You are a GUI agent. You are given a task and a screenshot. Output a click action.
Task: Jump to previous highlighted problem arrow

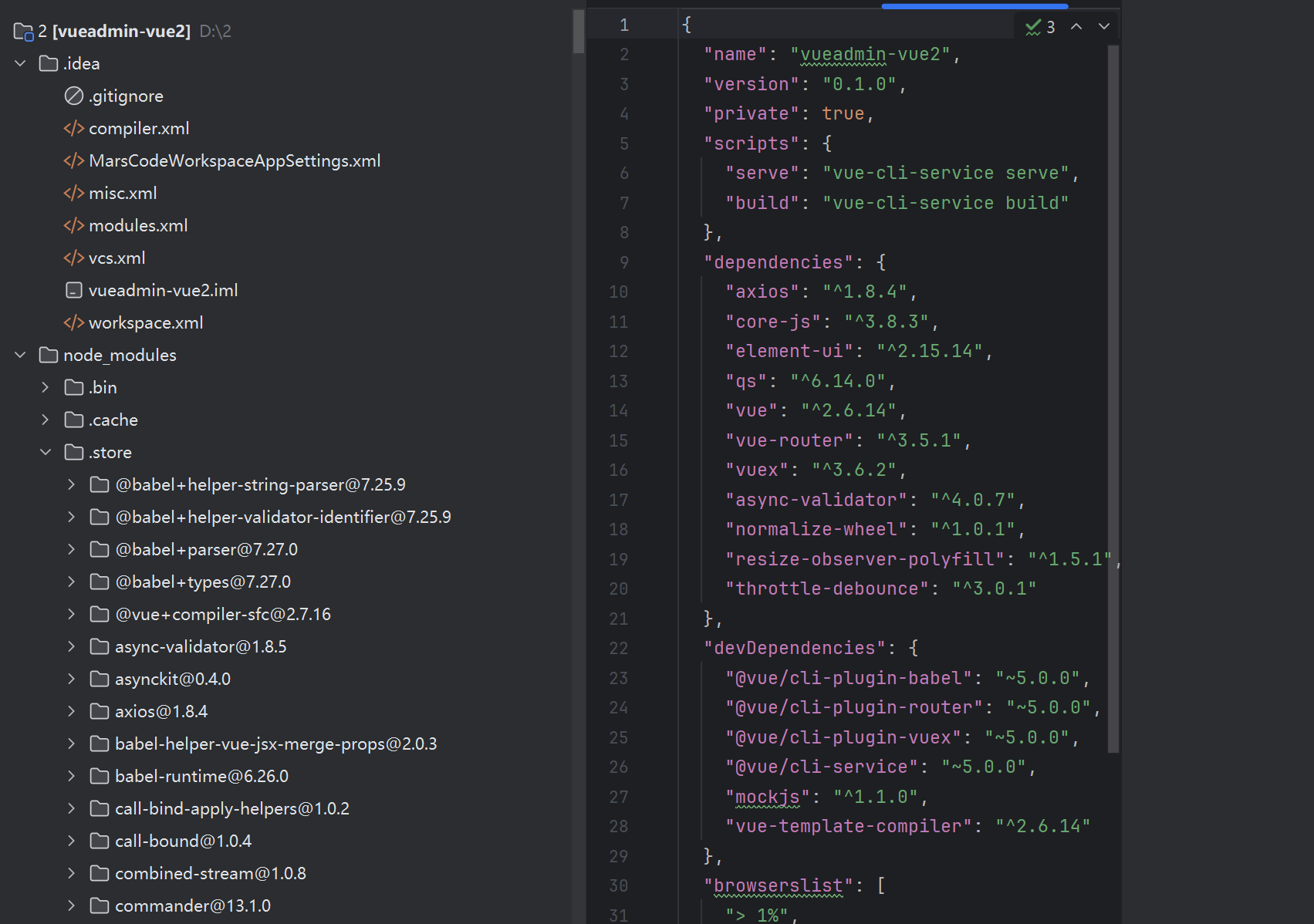tap(1076, 27)
